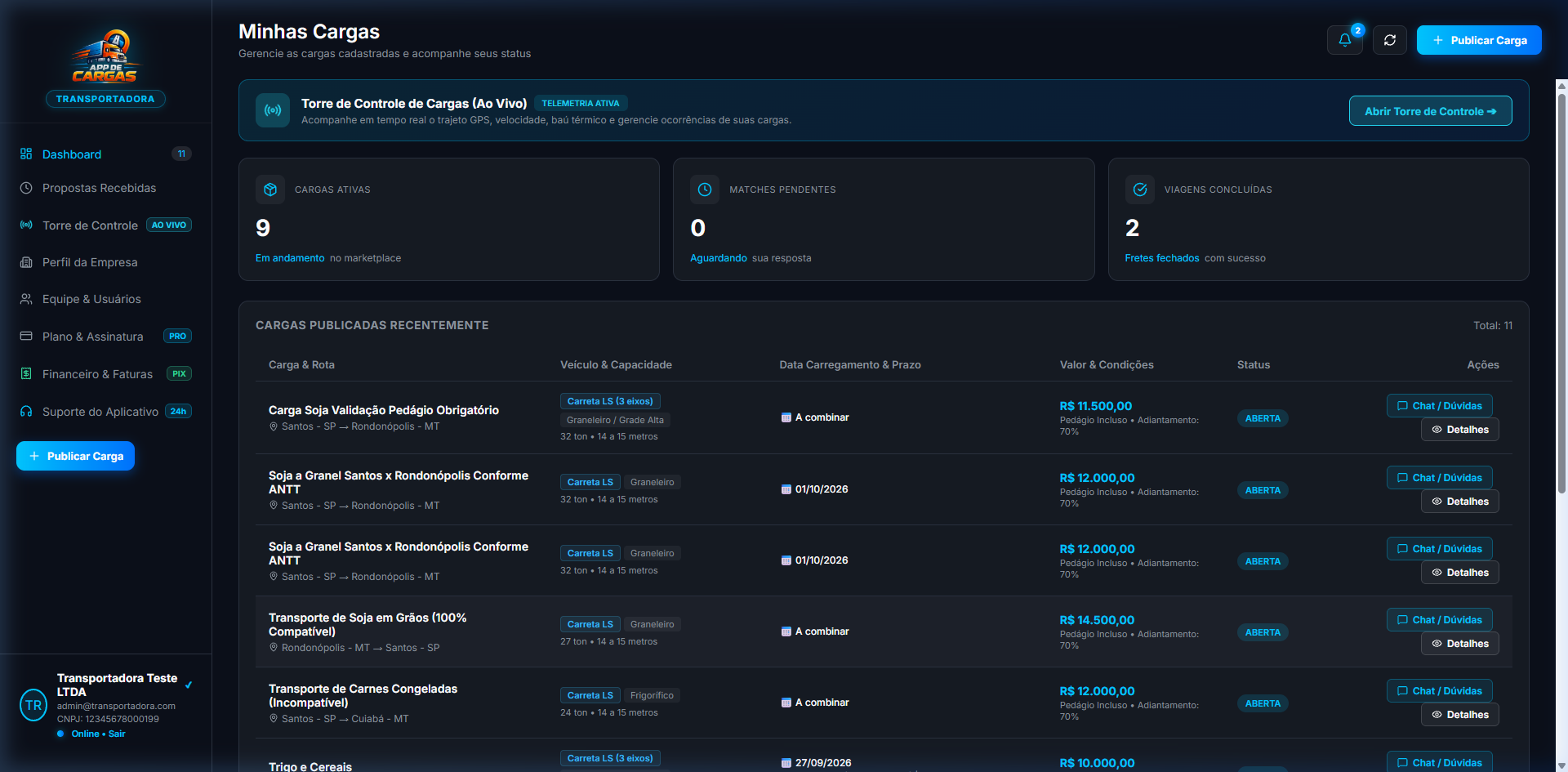Click the Aguardando link in Matches Pendentes

click(719, 258)
